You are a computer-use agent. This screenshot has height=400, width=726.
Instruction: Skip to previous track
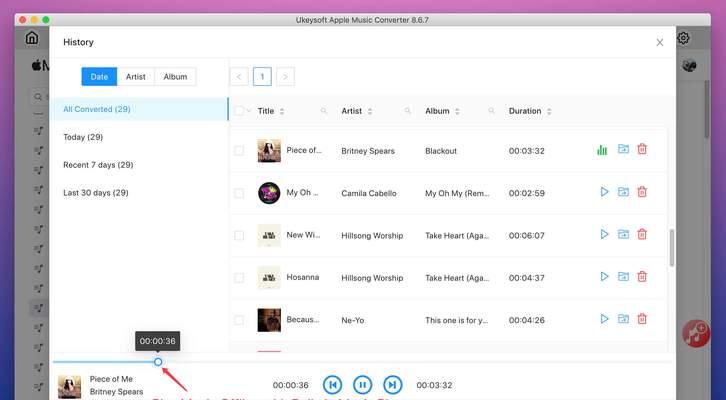332,385
